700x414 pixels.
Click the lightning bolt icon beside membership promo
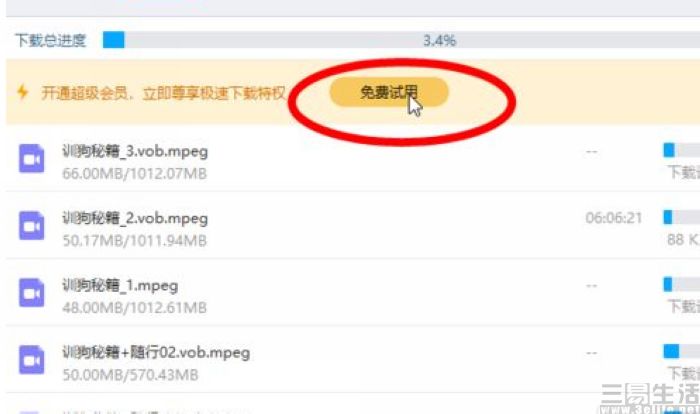(x=22, y=92)
